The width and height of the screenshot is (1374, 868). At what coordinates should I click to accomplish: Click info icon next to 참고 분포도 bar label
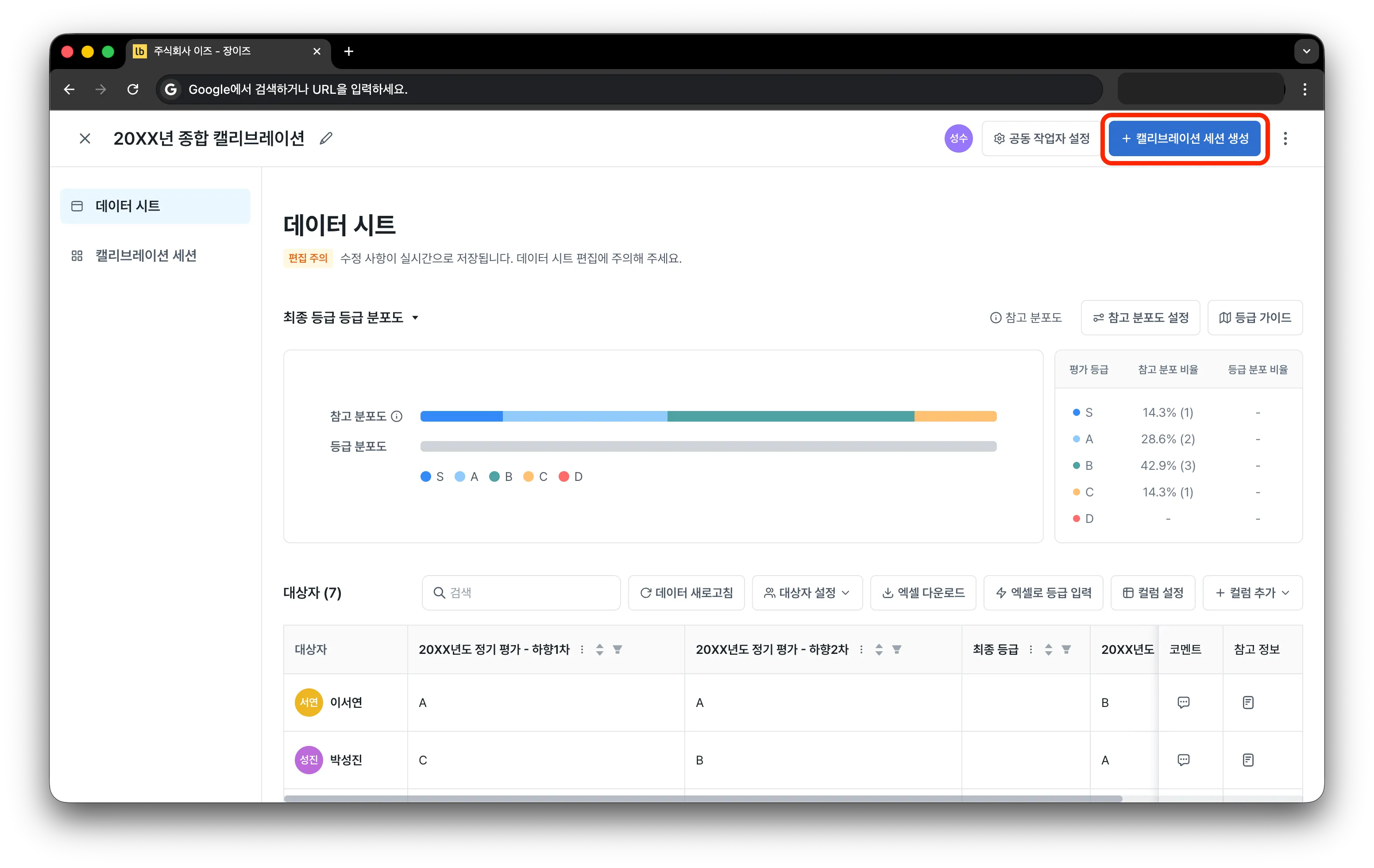(397, 416)
